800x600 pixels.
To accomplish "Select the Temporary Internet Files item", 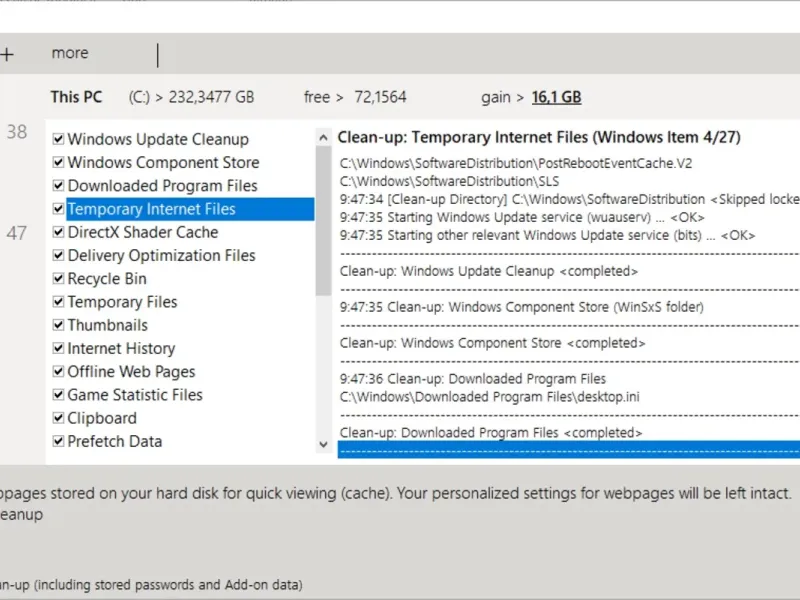I will click(151, 209).
